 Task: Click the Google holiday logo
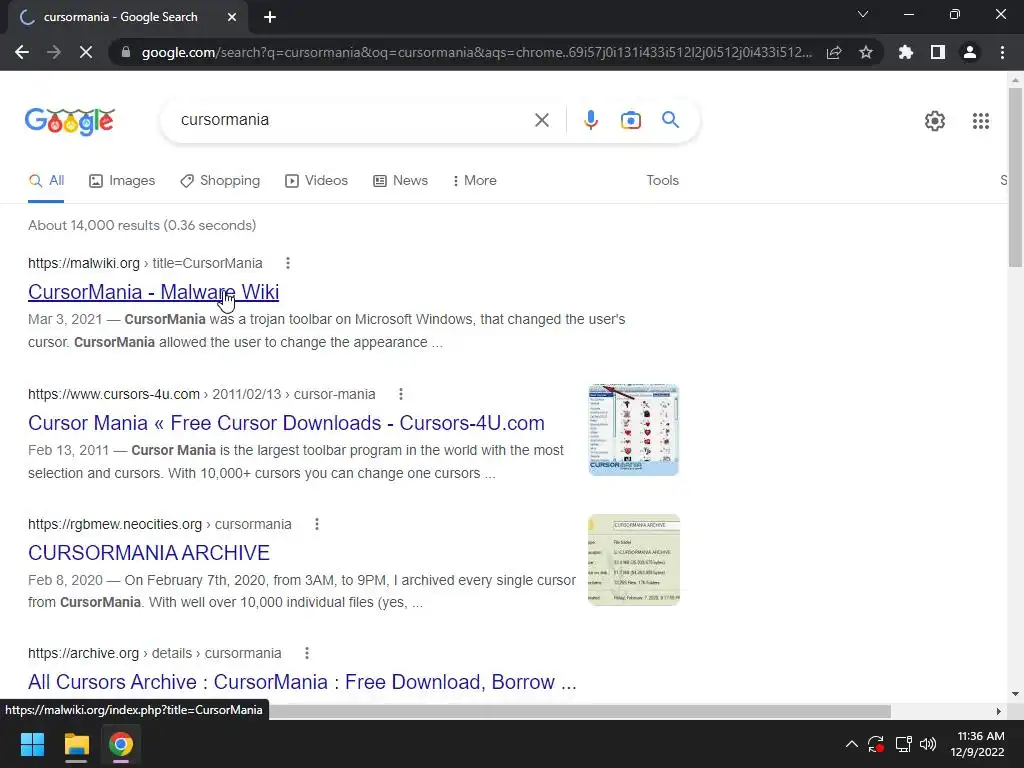tap(70, 121)
